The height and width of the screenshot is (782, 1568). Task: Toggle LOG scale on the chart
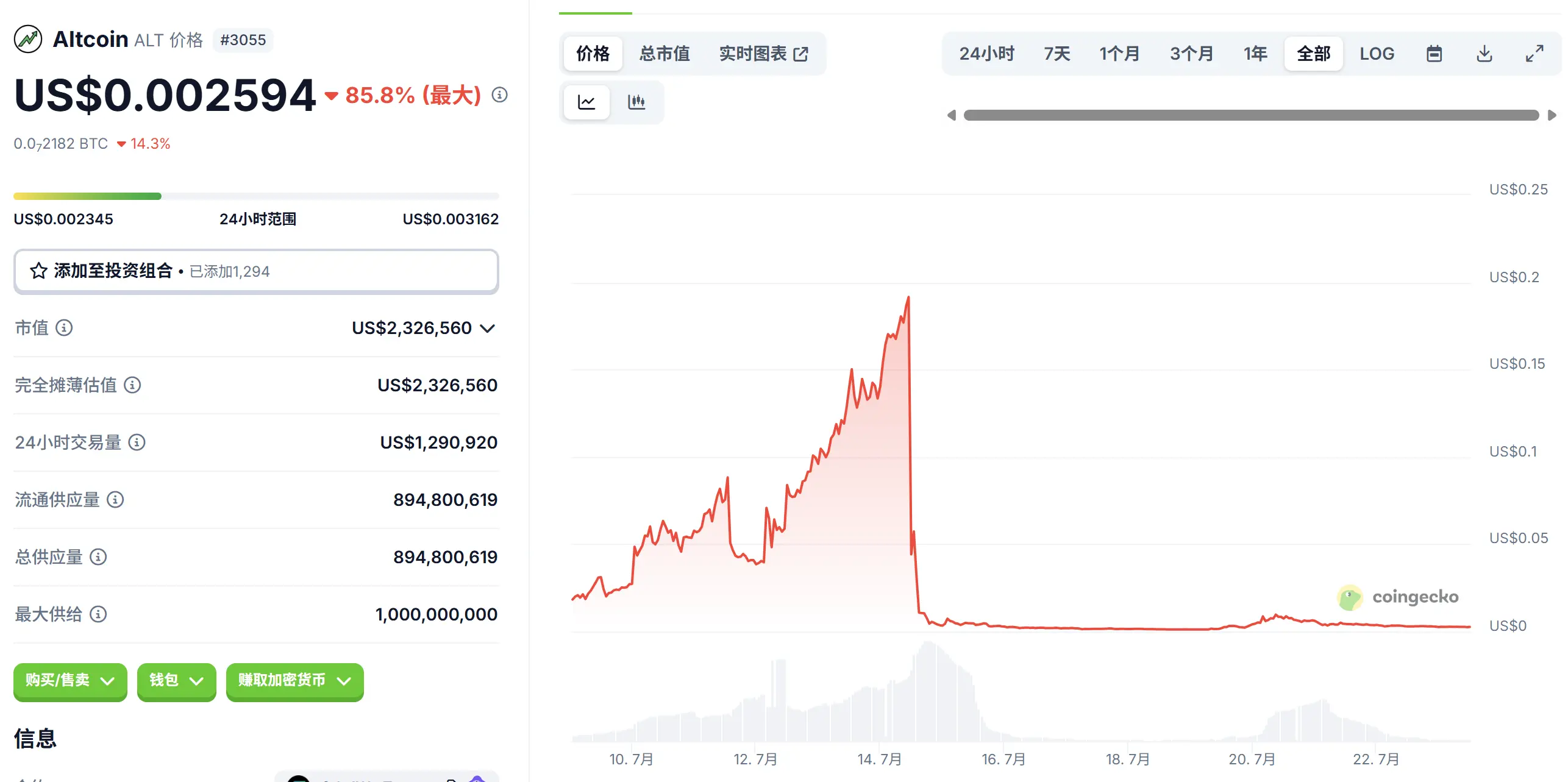(1377, 54)
